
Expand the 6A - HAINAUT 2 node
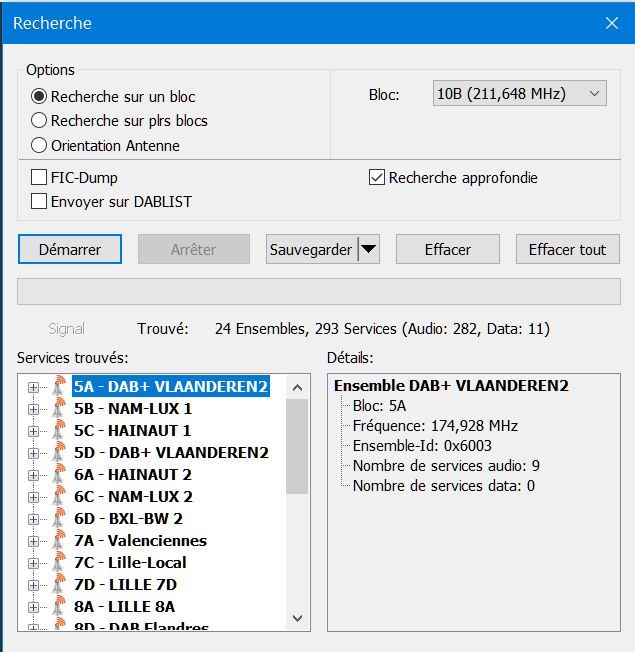pos(33,475)
